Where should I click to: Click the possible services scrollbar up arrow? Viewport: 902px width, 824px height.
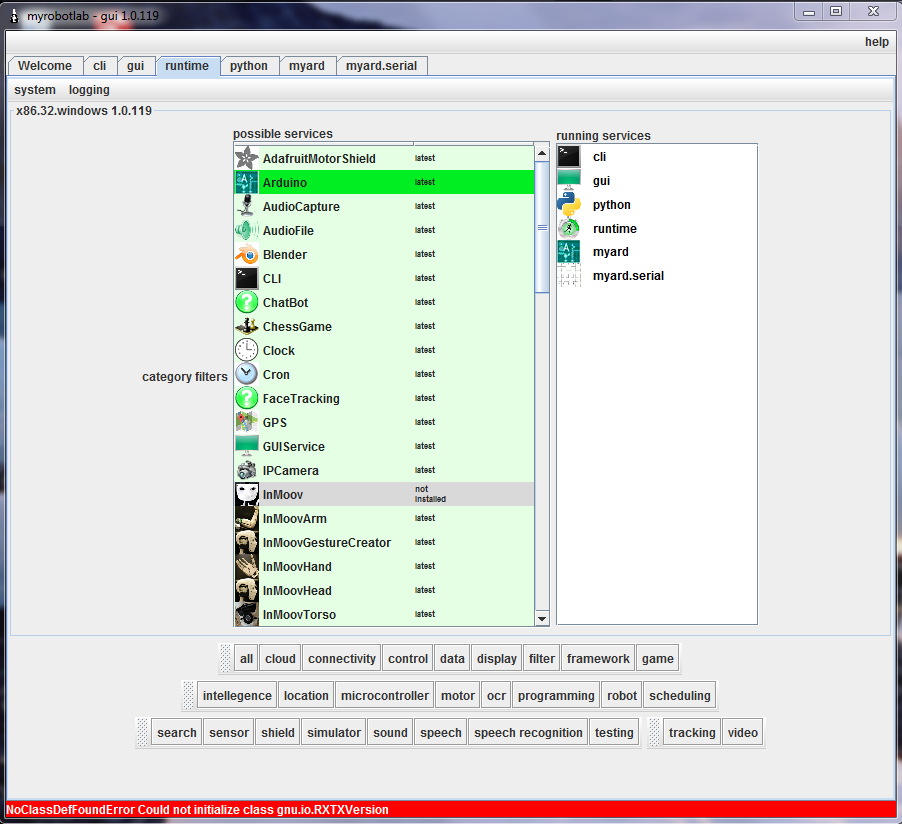click(542, 153)
